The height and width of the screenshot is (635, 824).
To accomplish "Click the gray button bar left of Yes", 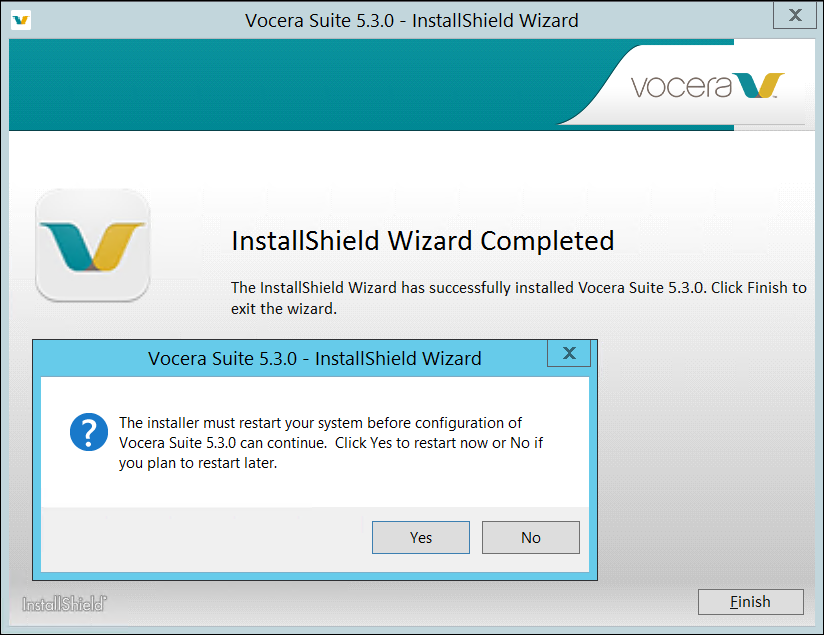I will coord(200,538).
